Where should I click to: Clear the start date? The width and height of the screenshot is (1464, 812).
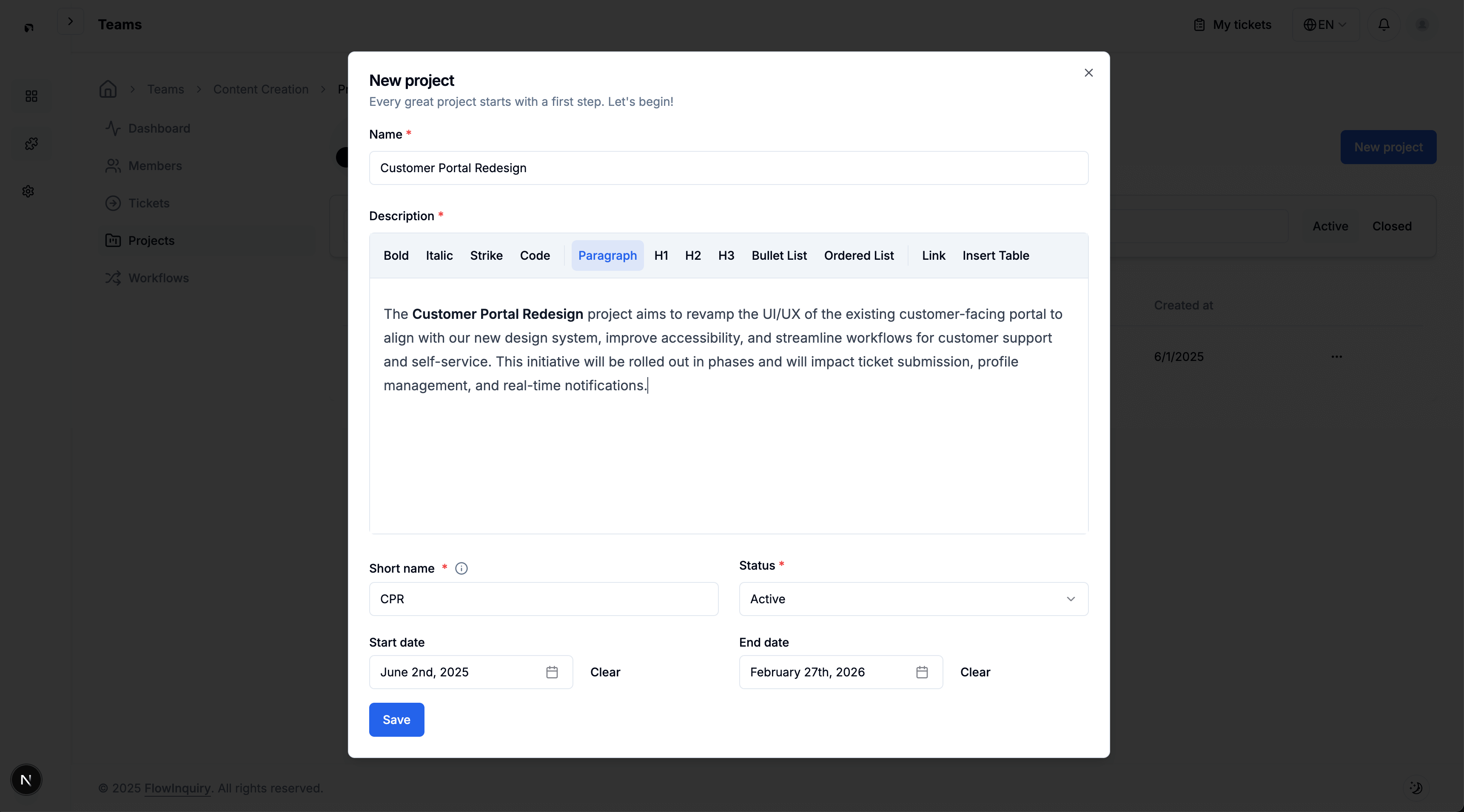(605, 672)
